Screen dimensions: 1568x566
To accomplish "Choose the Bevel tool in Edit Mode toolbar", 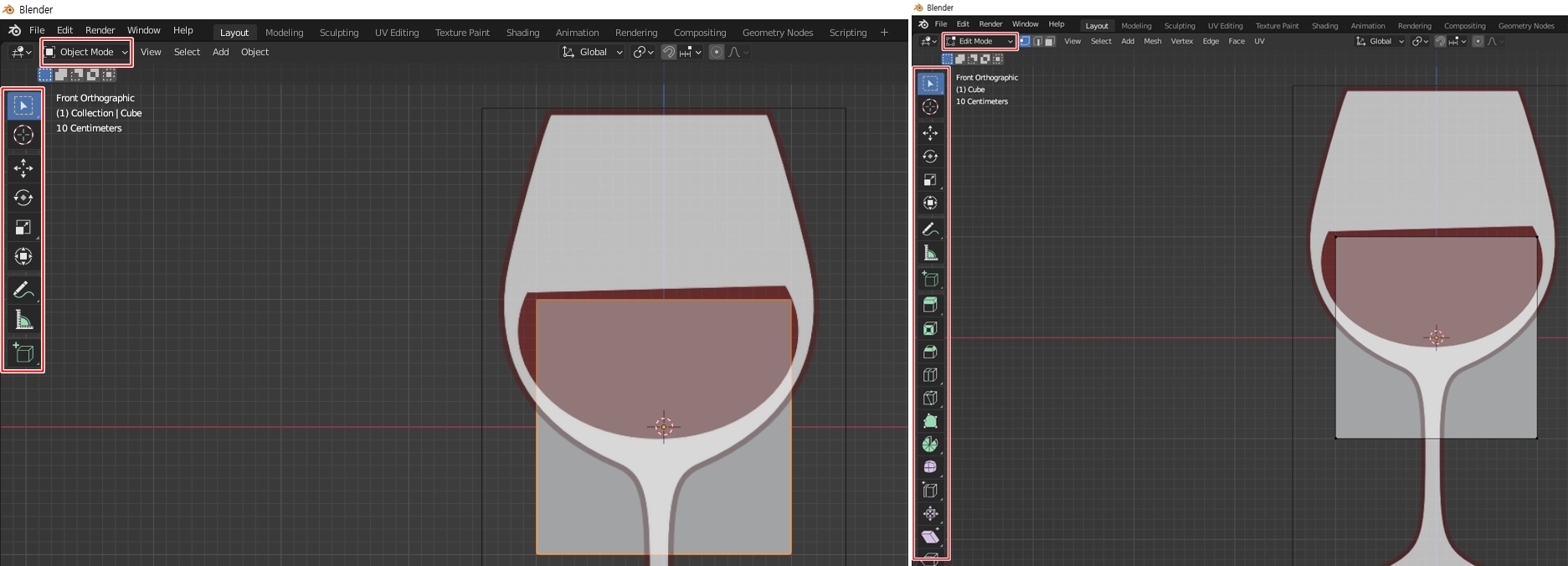I will [x=930, y=352].
